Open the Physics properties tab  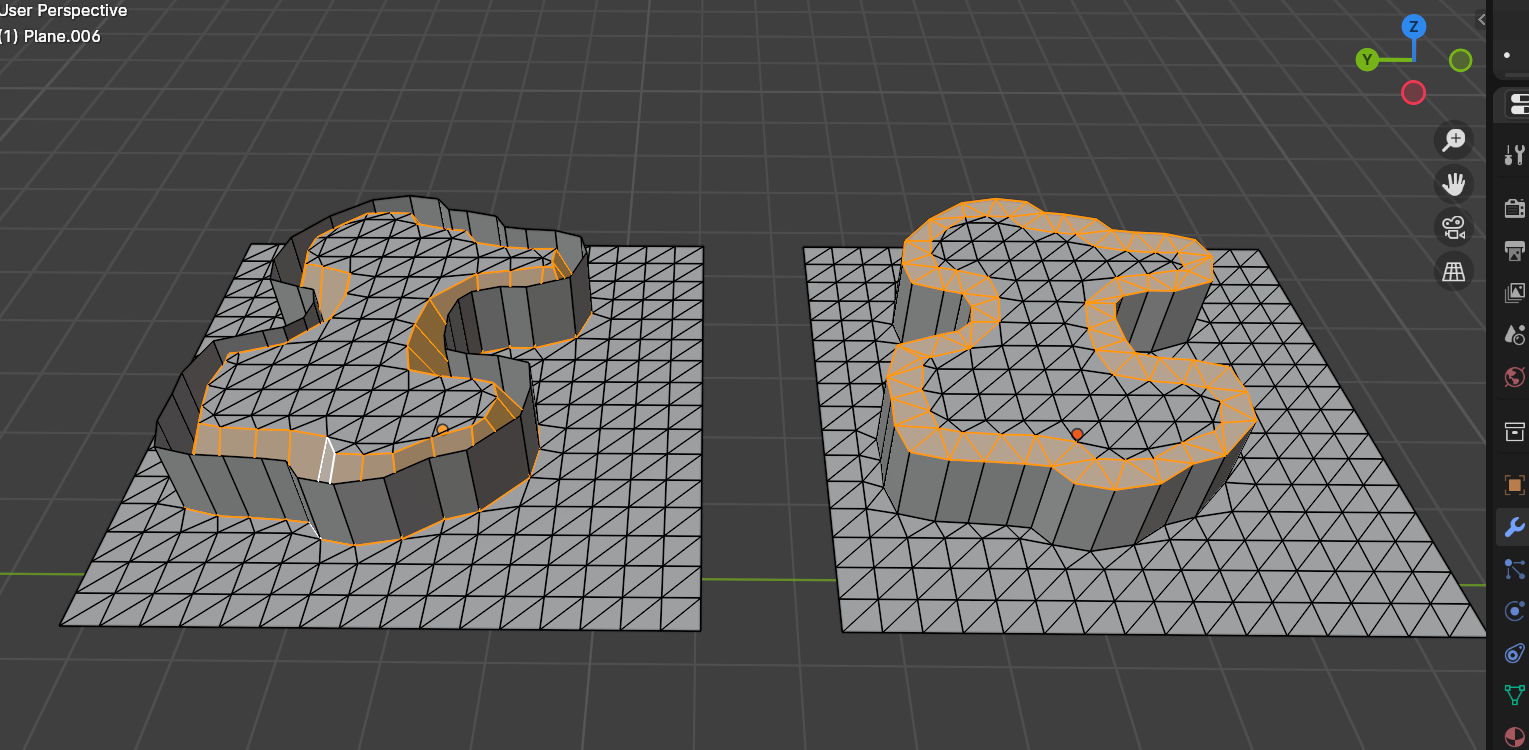point(1514,611)
